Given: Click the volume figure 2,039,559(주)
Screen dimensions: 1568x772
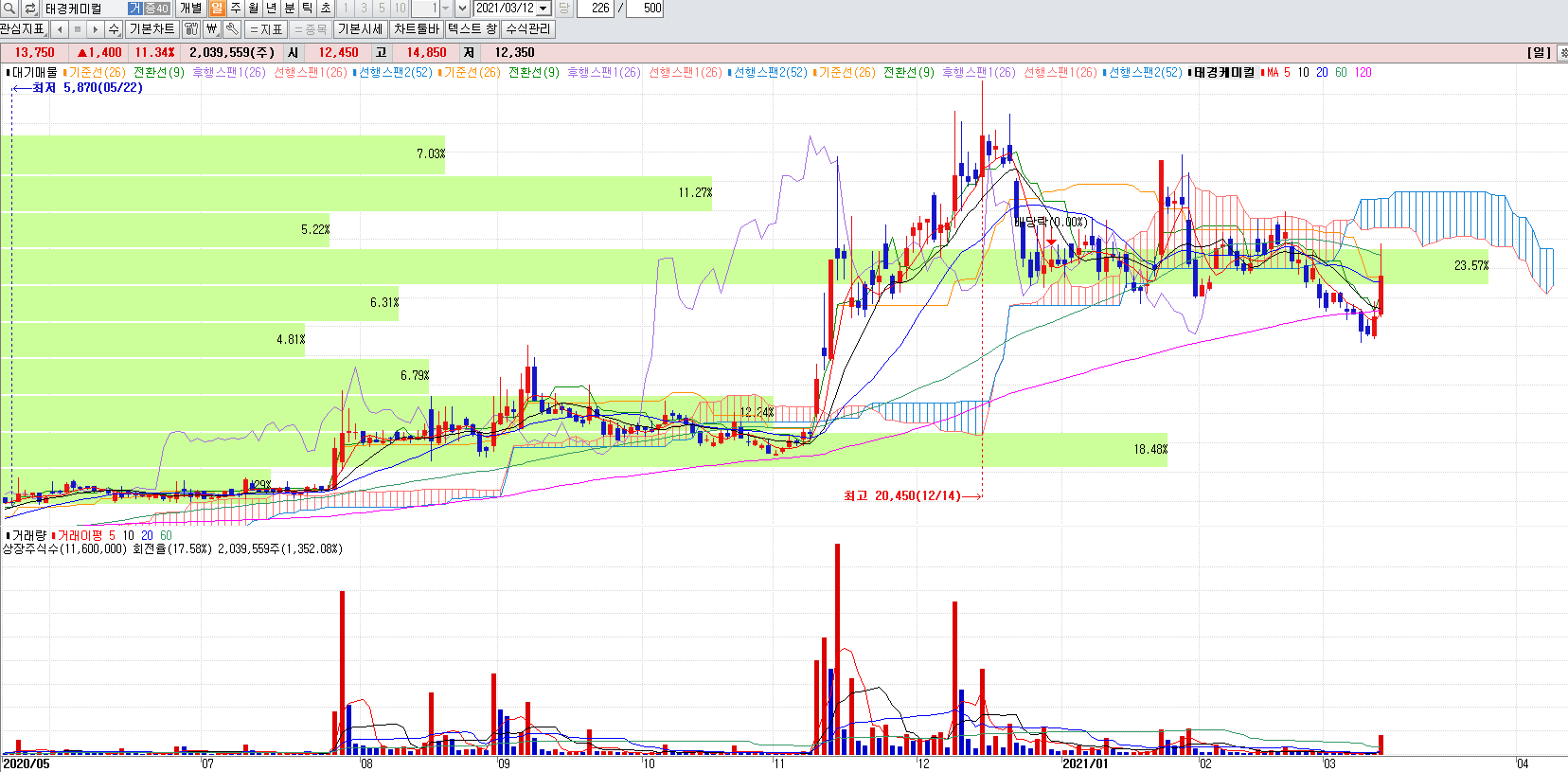Looking at the screenshot, I should (x=232, y=52).
